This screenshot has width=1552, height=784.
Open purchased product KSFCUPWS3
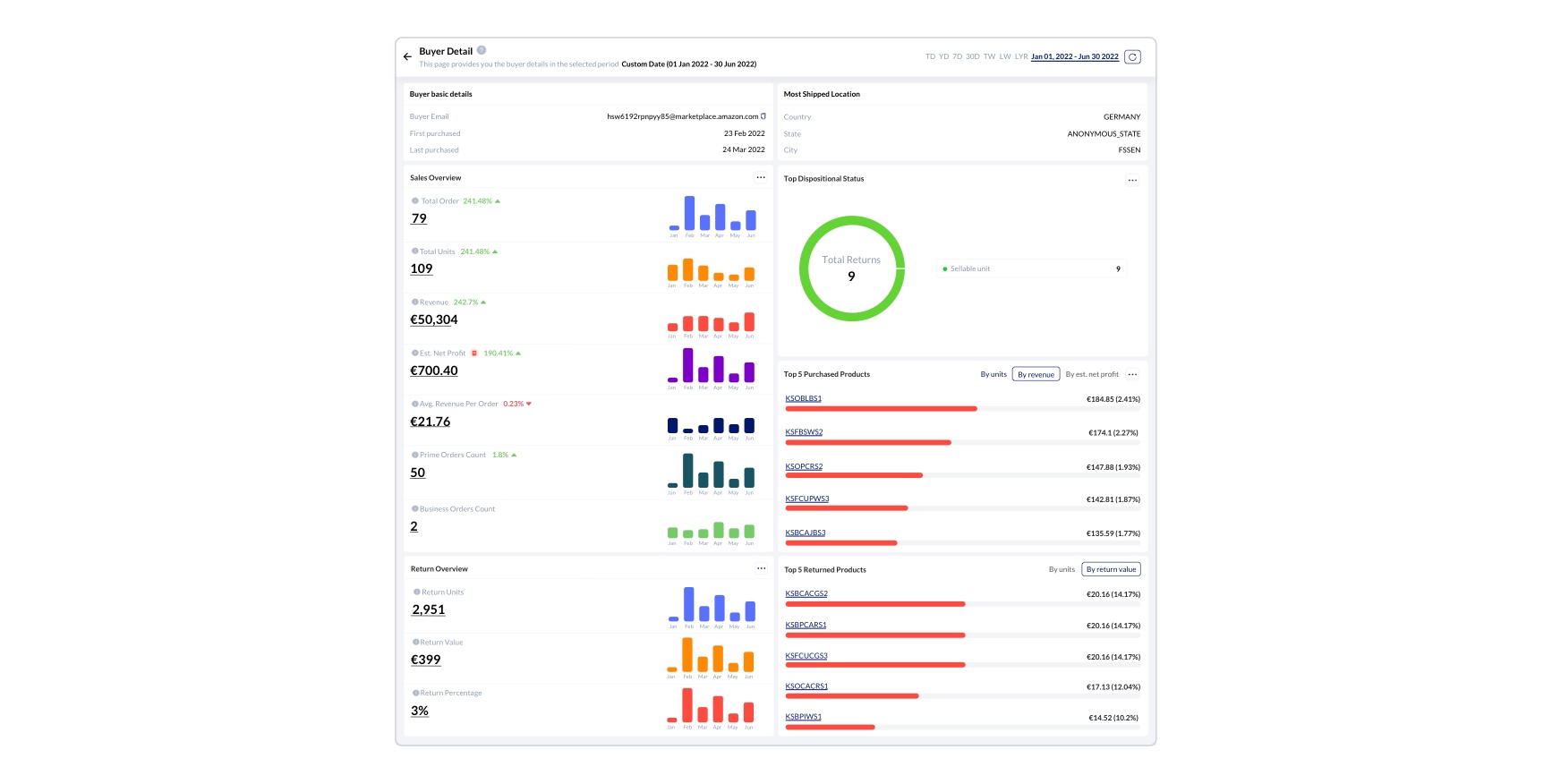(807, 499)
